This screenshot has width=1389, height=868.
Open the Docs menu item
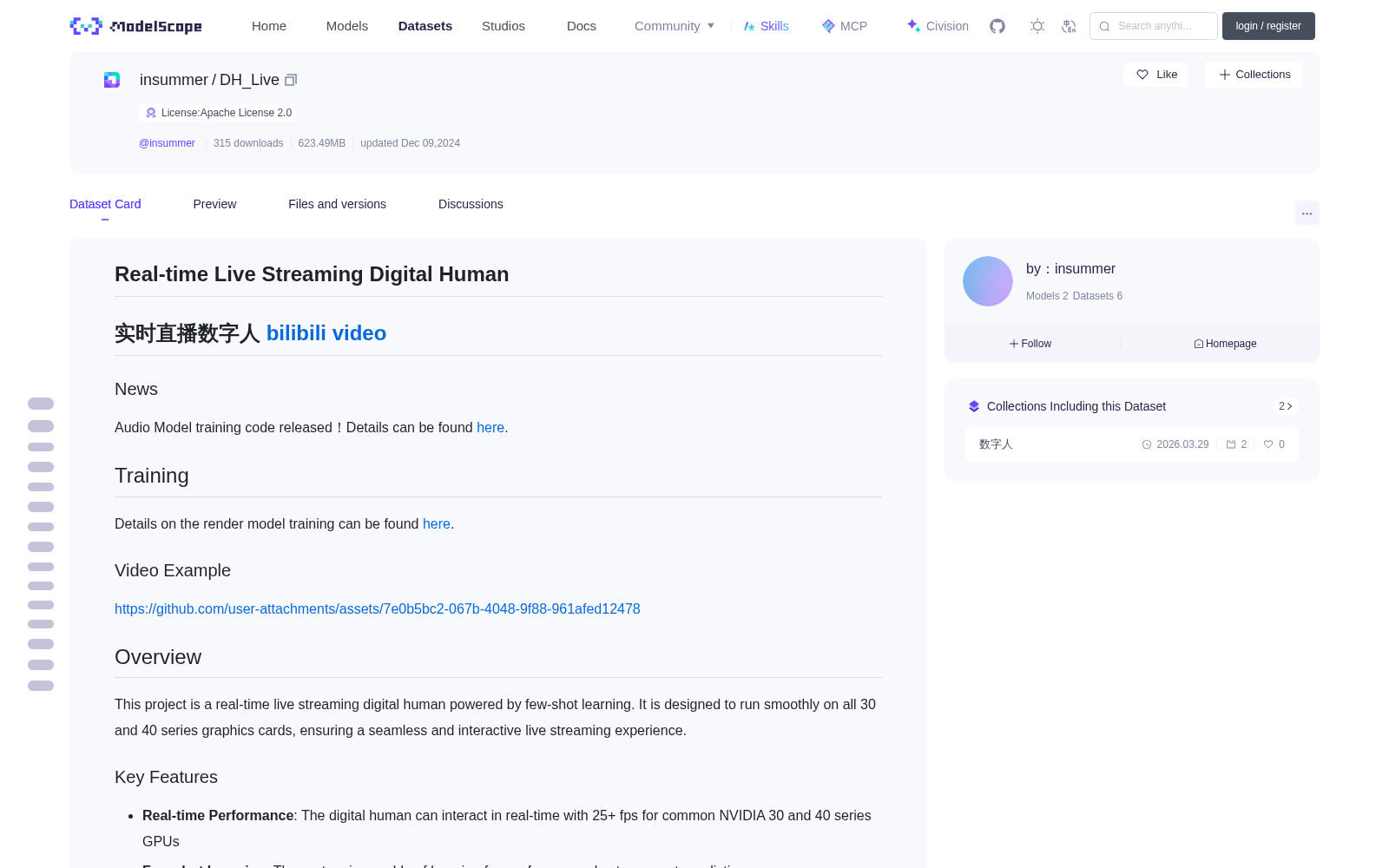pyautogui.click(x=582, y=26)
